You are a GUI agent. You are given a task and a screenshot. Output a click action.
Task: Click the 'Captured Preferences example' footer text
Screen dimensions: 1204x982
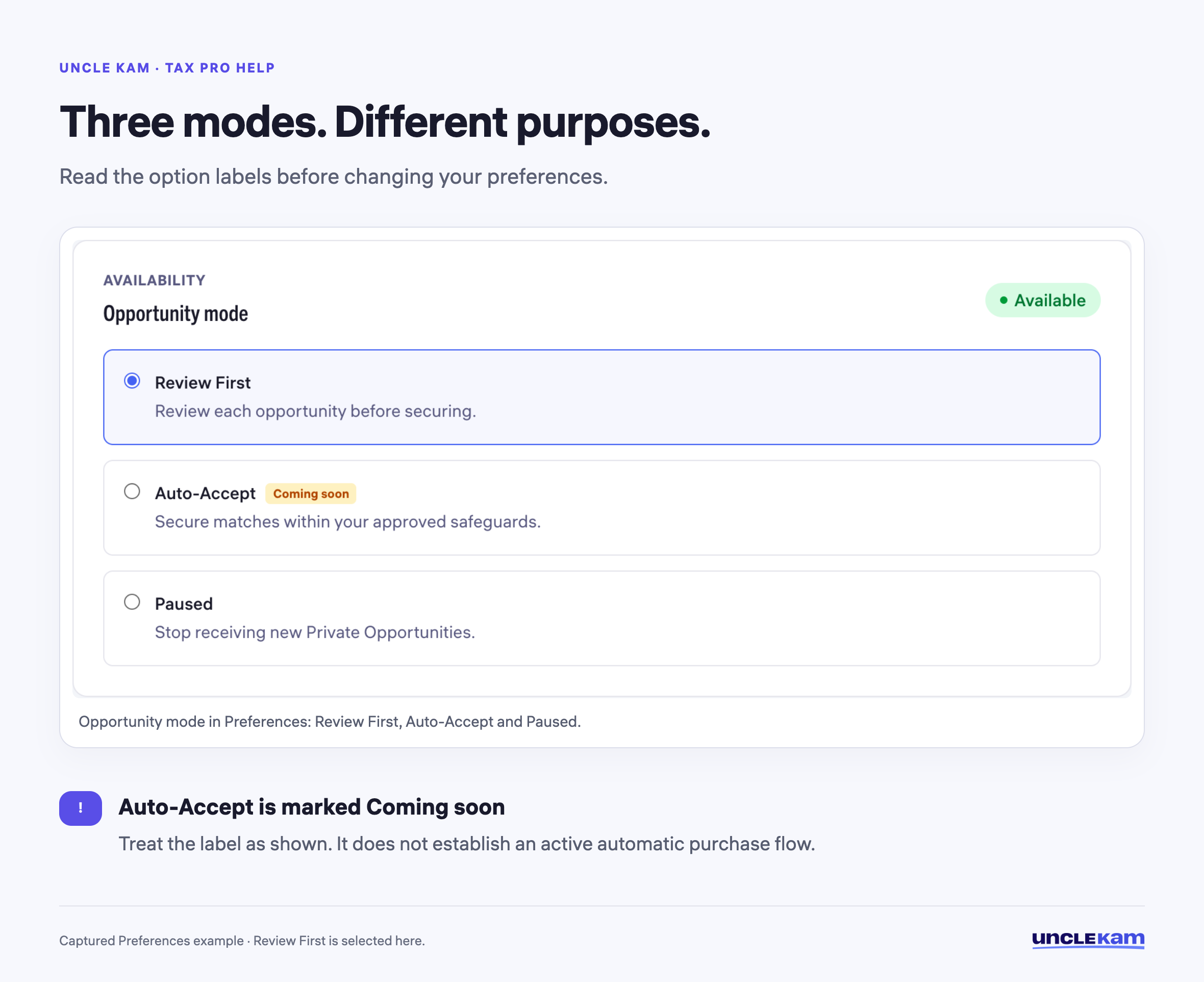[242, 941]
